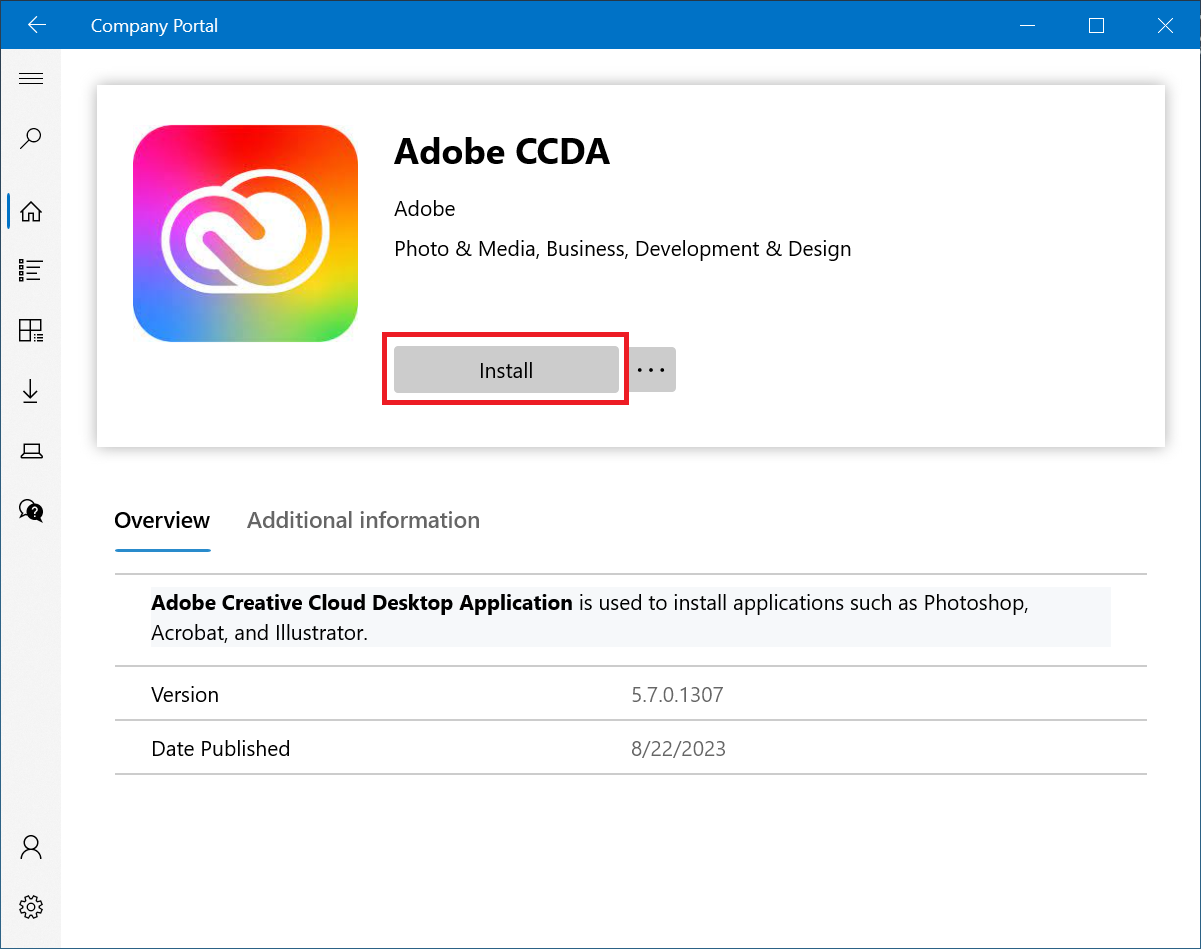The image size is (1201, 949).
Task: Minimize the Company Portal window
Action: point(1027,26)
